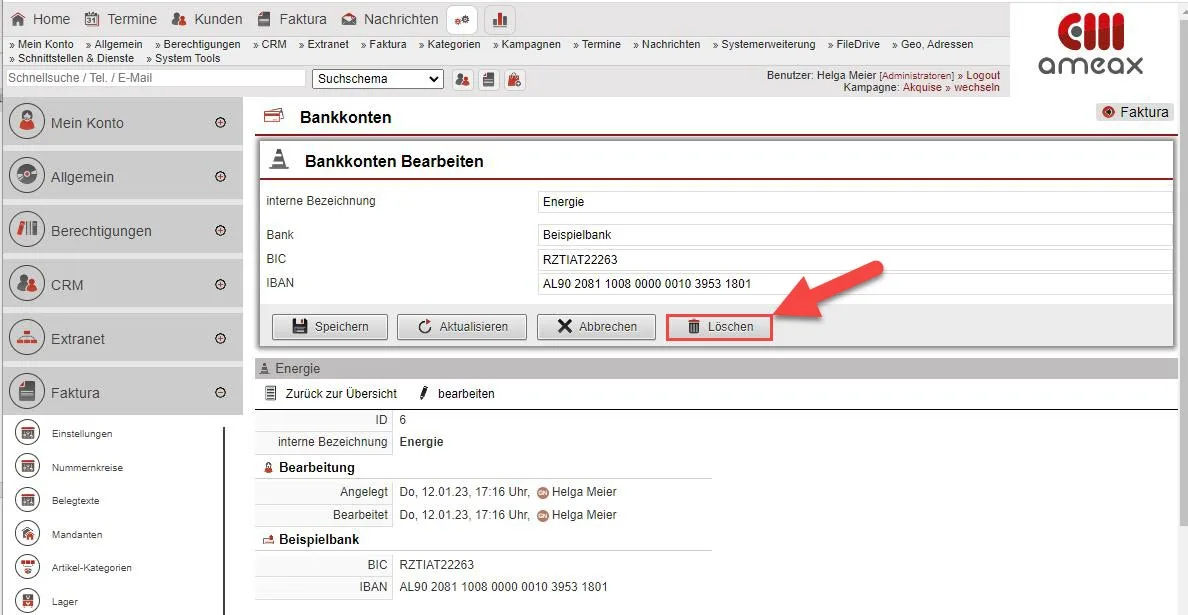The height and width of the screenshot is (615, 1188).
Task: Focus the Schnellsuche search field
Action: (x=155, y=78)
